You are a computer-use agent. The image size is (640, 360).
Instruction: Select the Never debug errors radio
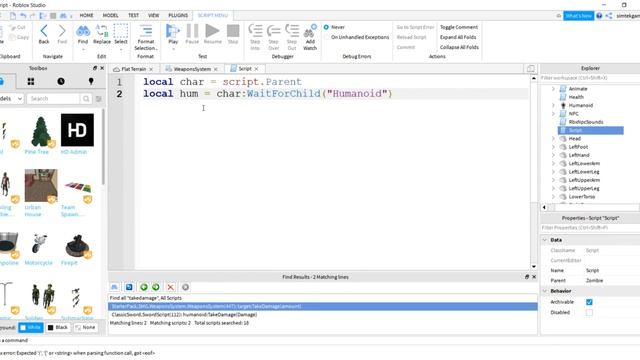pyautogui.click(x=326, y=27)
